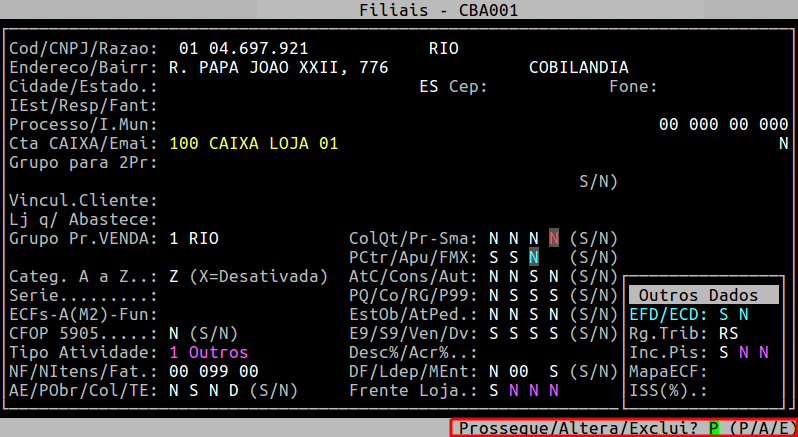Image resolution: width=798 pixels, height=437 pixels.
Task: Select Tipo Atividade value 1 Outros
Action: (209, 352)
